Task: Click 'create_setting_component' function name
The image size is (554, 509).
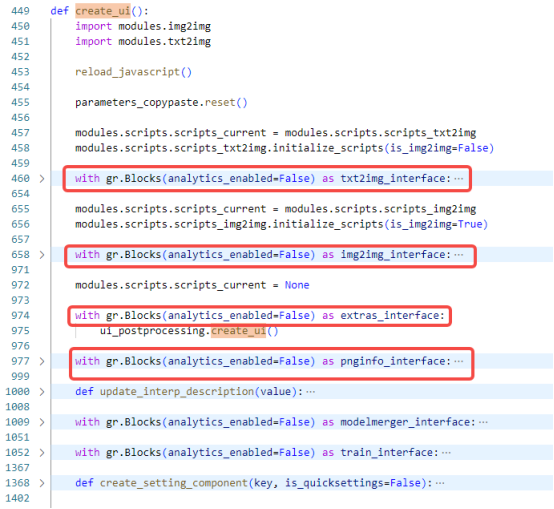Action: 174,483
